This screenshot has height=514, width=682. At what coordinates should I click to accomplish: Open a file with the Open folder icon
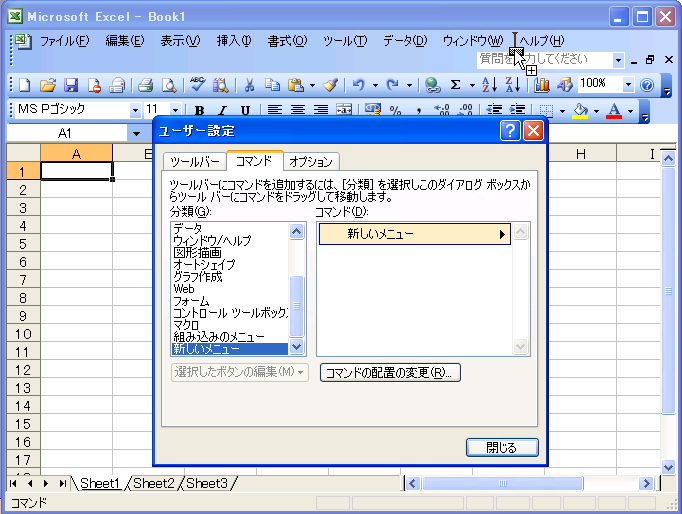(x=48, y=85)
